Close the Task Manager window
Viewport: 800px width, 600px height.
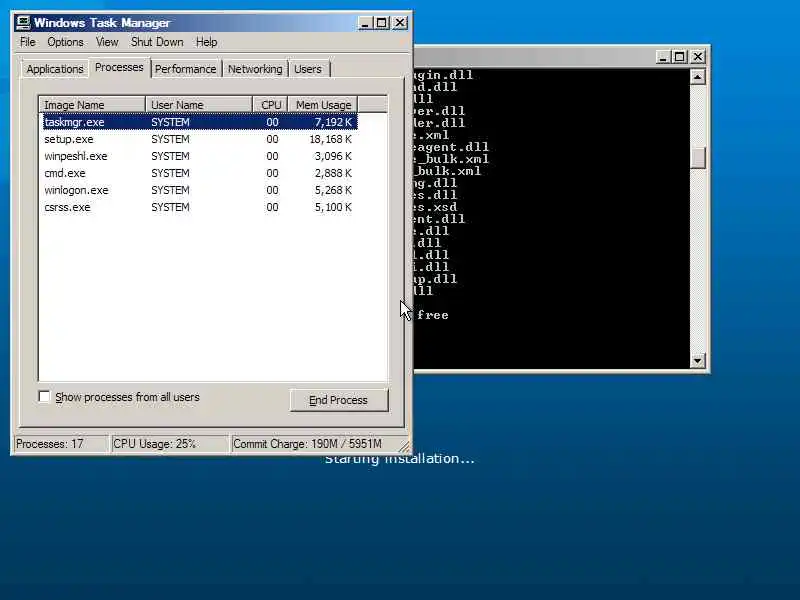(400, 23)
